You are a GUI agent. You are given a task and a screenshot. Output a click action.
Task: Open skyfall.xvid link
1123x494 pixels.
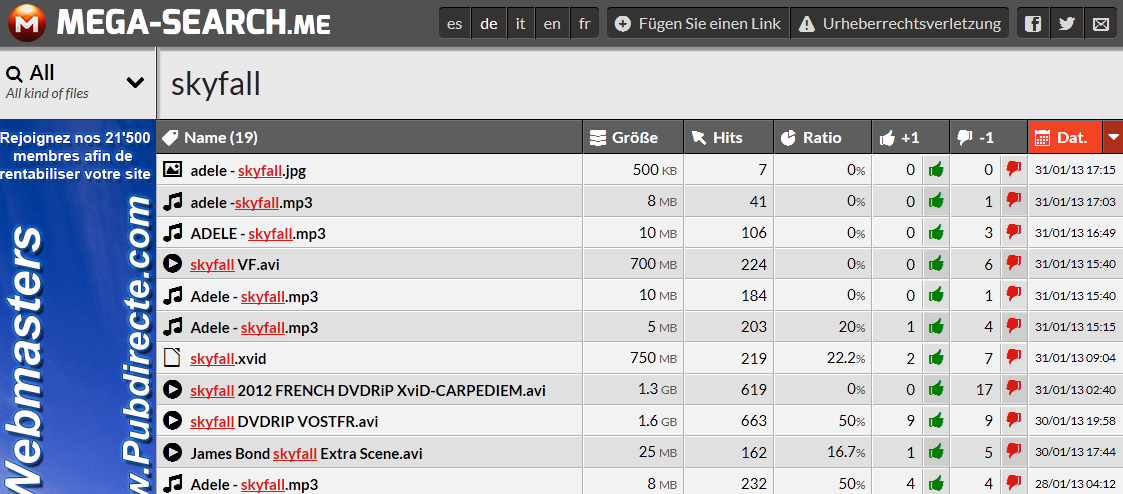[x=228, y=359]
